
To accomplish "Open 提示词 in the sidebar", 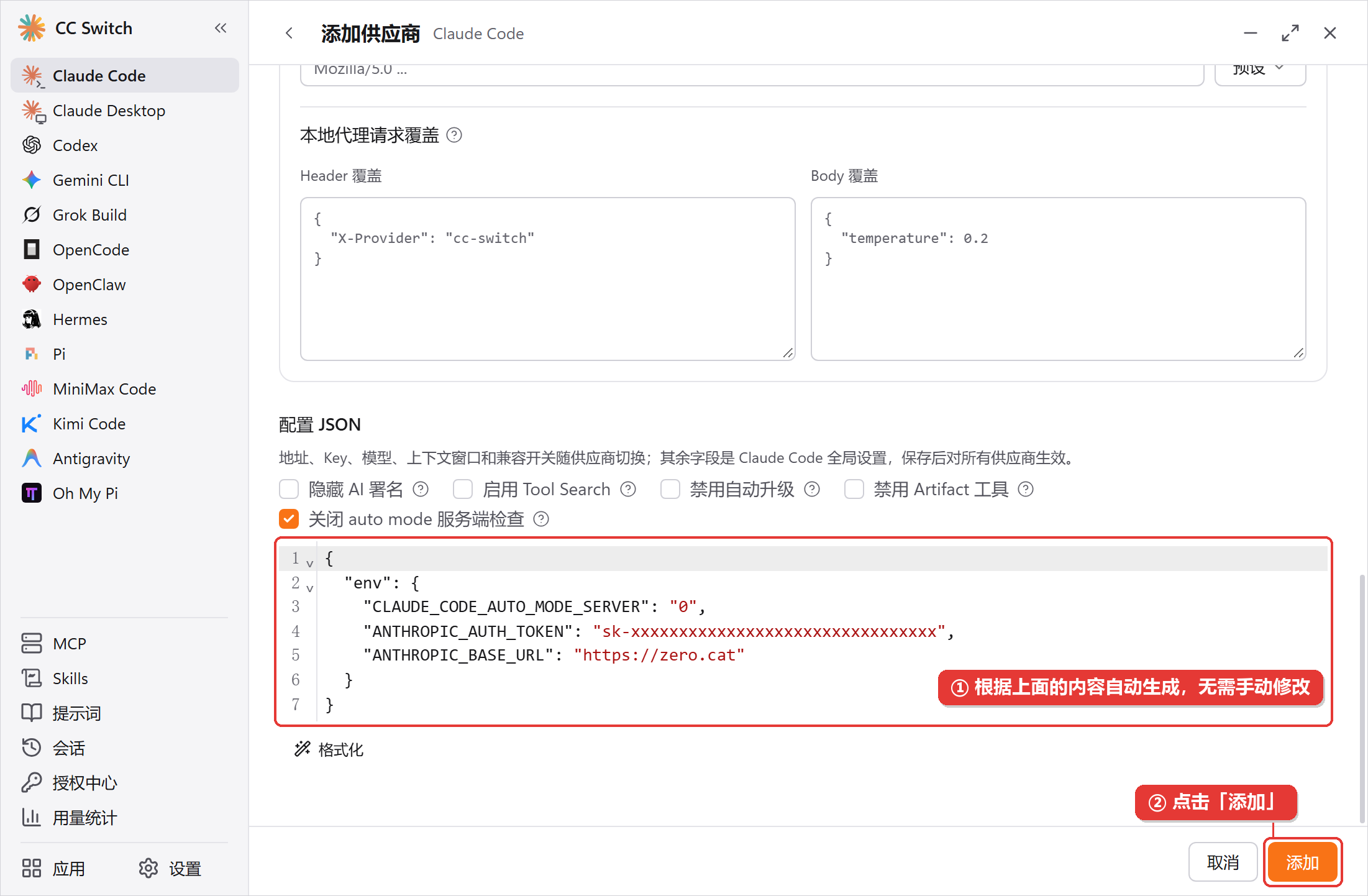I will click(125, 713).
